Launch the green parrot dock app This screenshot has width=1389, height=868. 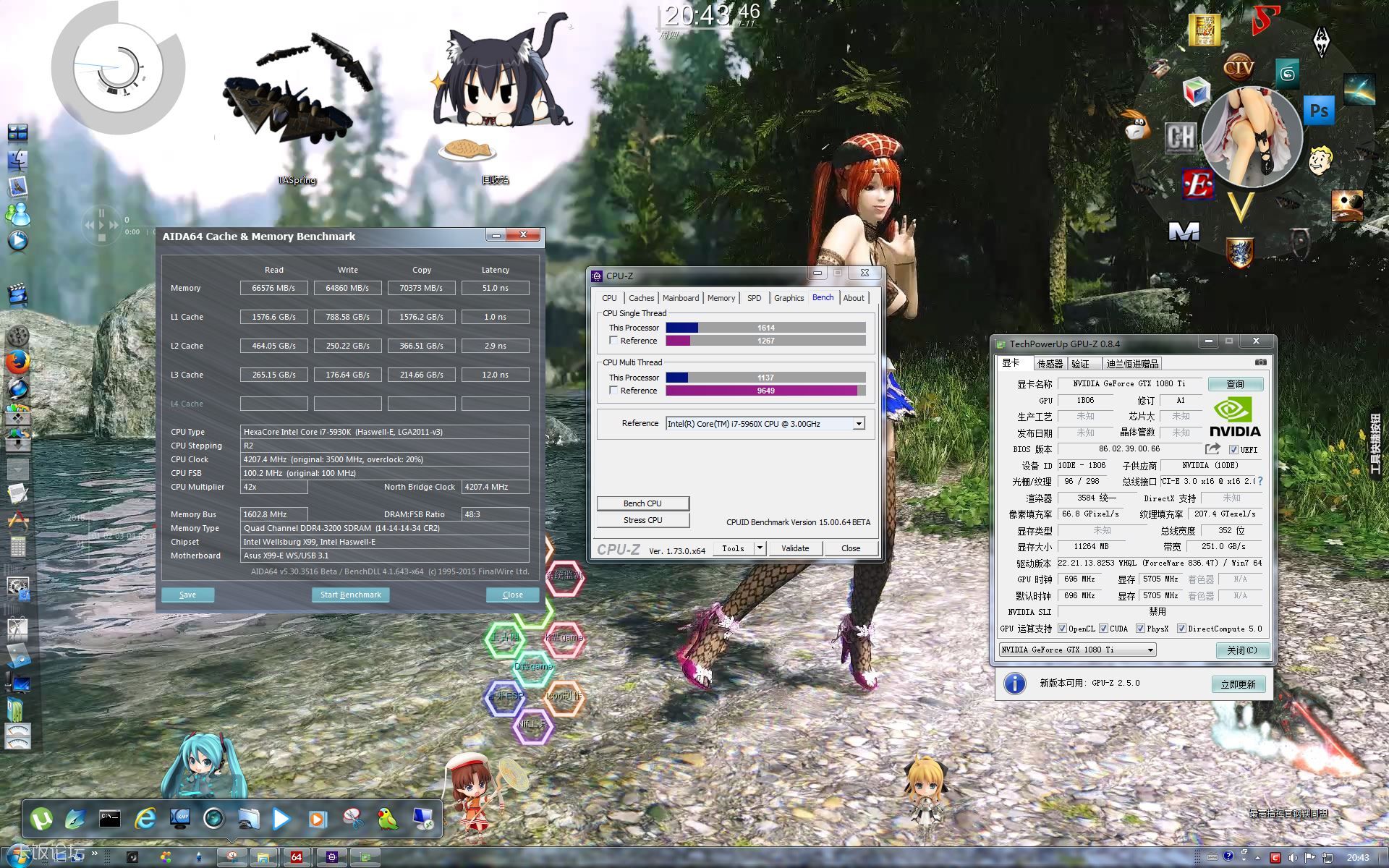click(x=388, y=819)
